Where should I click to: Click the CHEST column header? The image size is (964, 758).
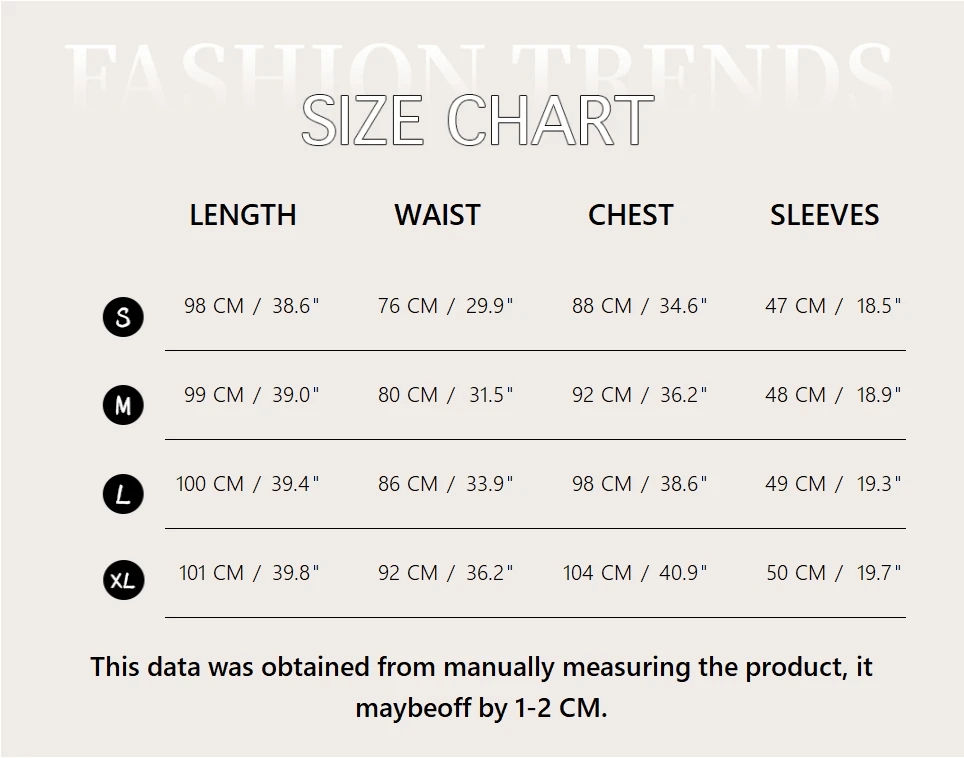tap(630, 215)
